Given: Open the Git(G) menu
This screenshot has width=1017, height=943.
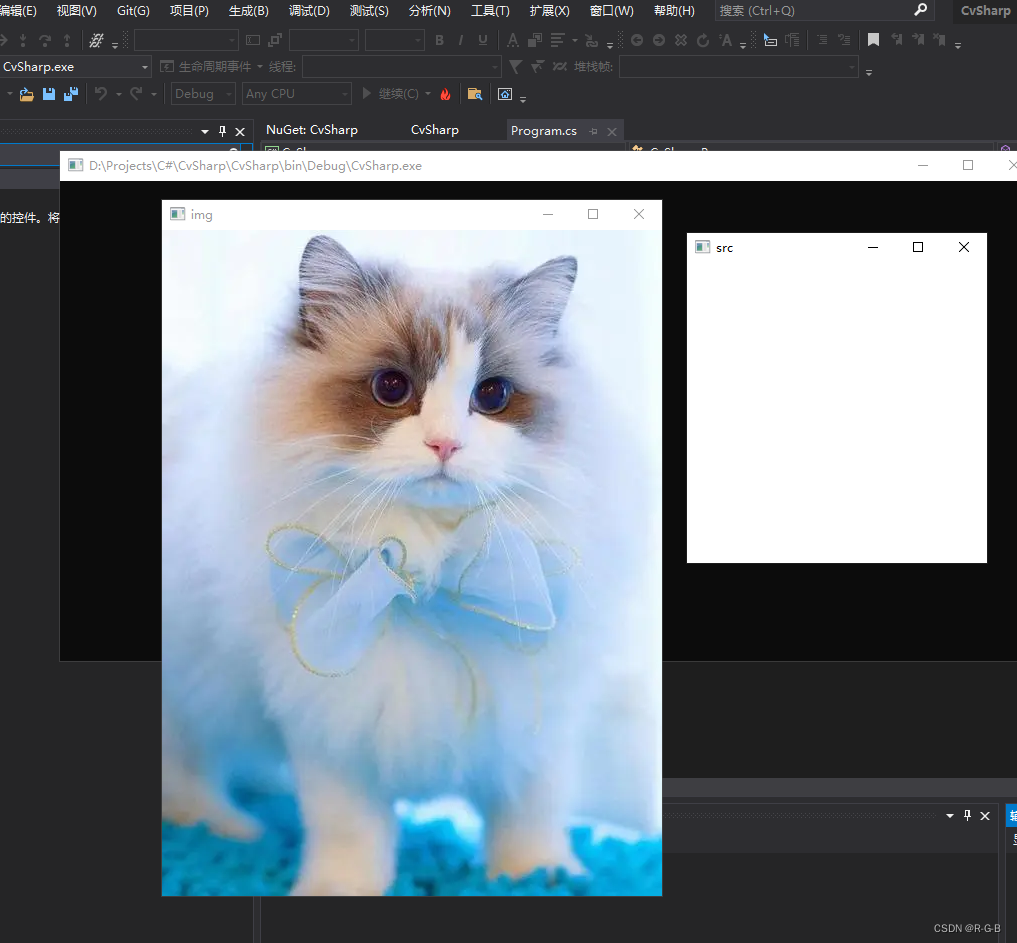Looking at the screenshot, I should pyautogui.click(x=133, y=11).
